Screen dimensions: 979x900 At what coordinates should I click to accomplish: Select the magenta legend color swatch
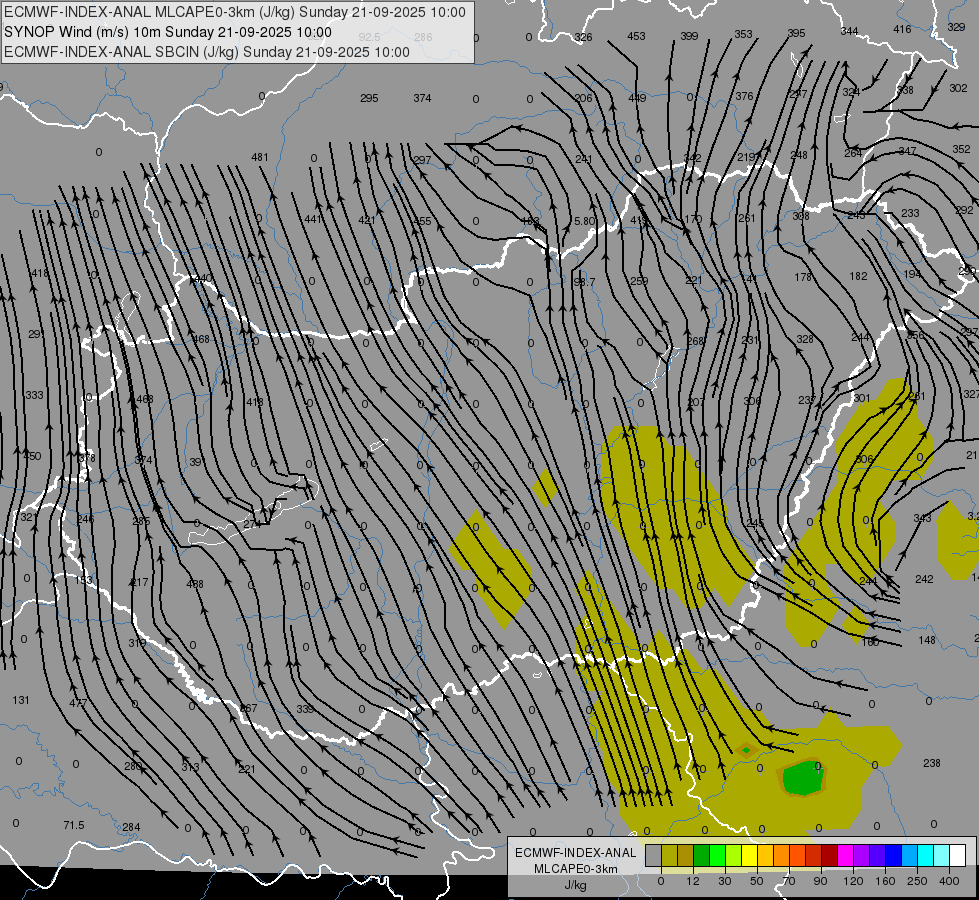point(845,855)
